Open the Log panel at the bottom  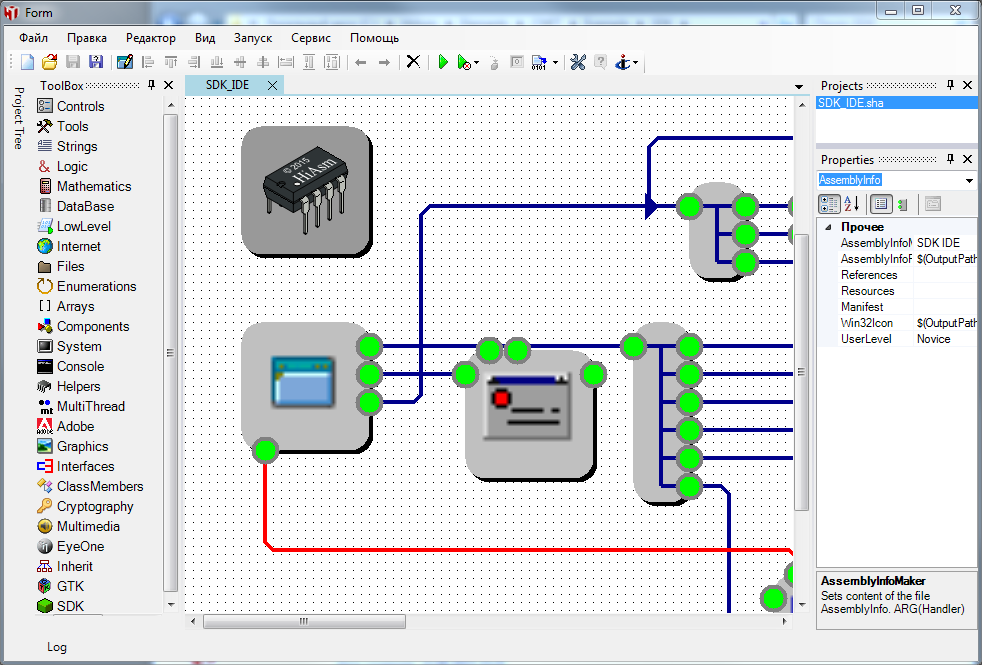[57, 647]
